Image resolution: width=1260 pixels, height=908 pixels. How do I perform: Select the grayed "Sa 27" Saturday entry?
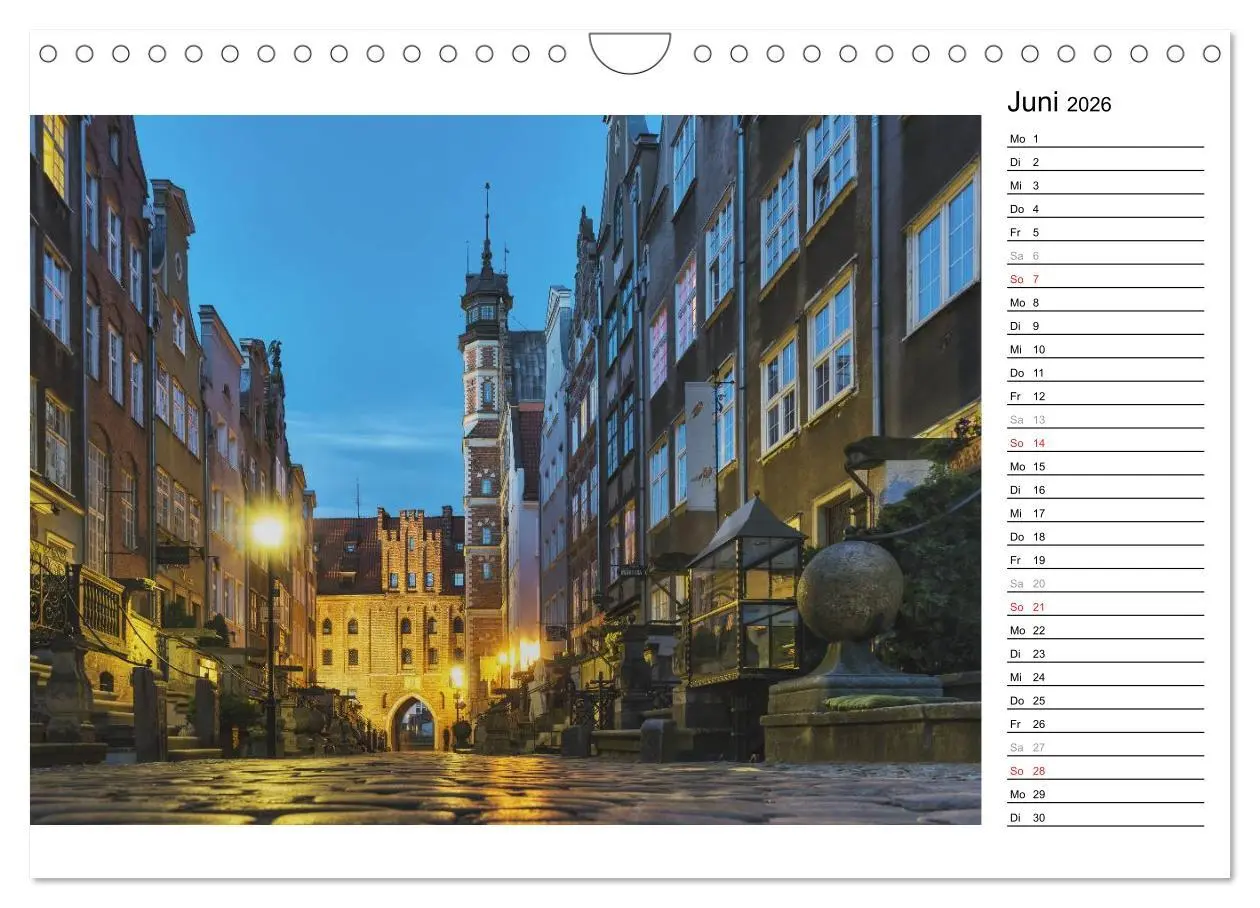[x=1027, y=747]
